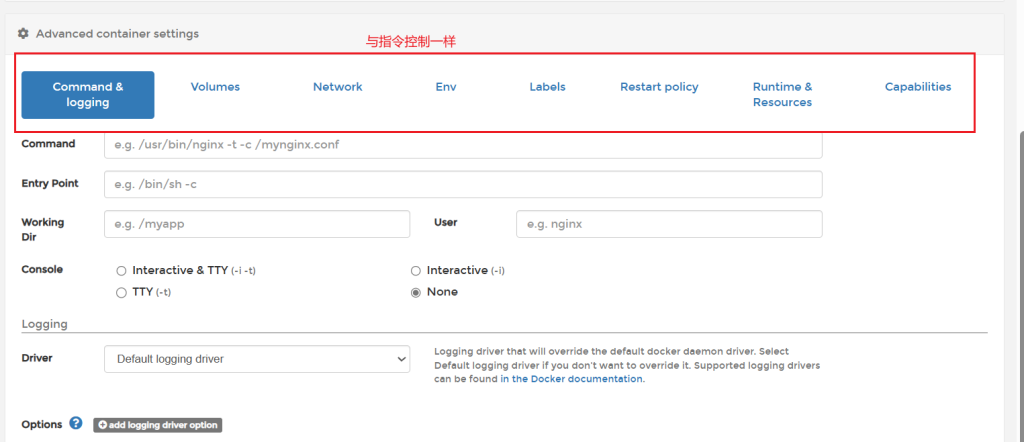Open the logging Driver dropdown
The height and width of the screenshot is (442, 1024).
tap(257, 359)
